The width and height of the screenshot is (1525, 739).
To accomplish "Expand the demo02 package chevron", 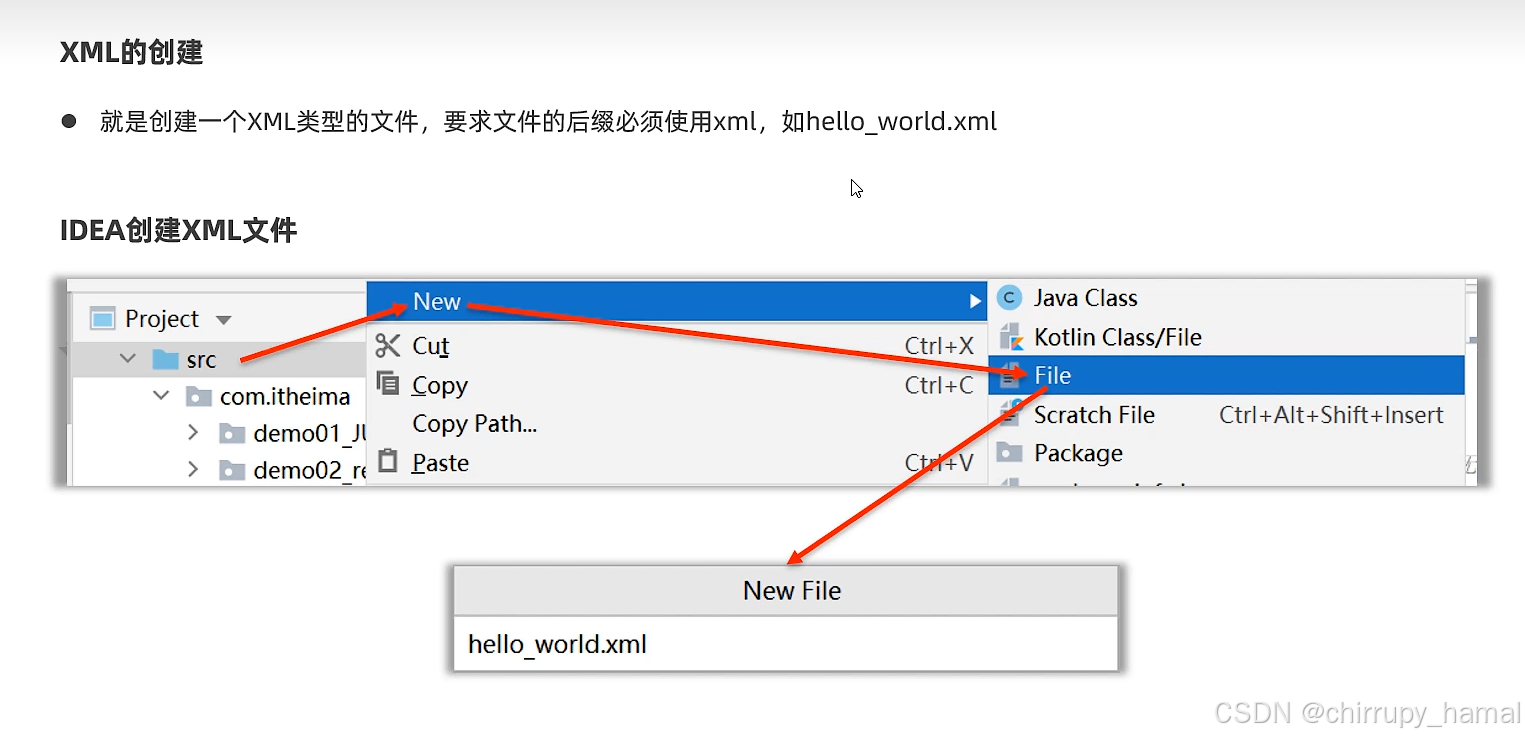I will (193, 469).
